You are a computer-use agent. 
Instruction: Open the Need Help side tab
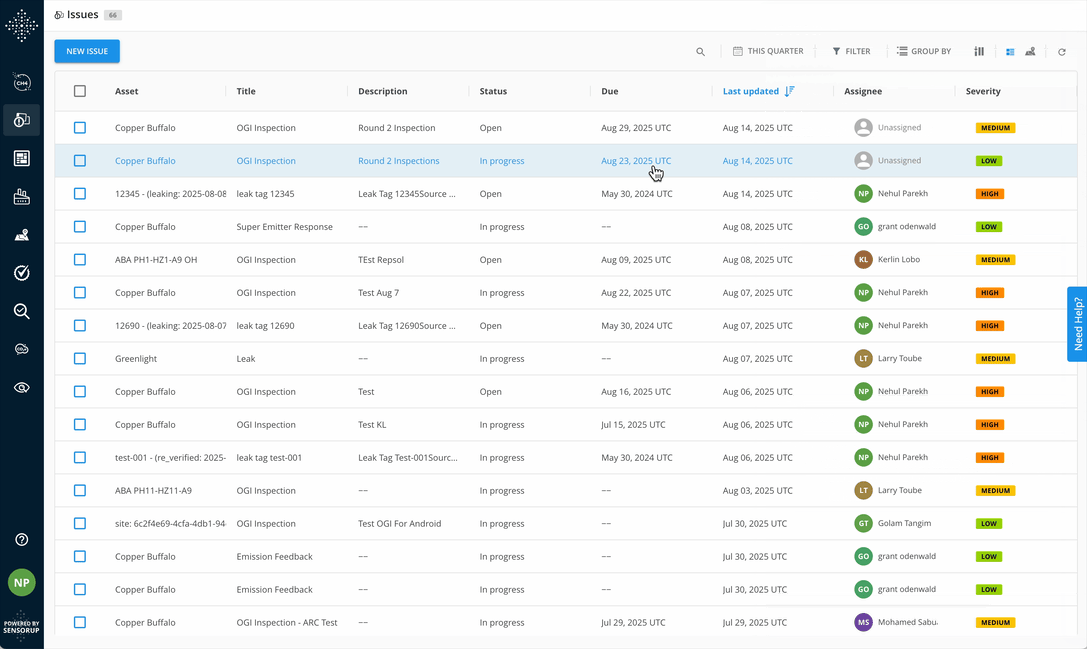click(x=1077, y=324)
